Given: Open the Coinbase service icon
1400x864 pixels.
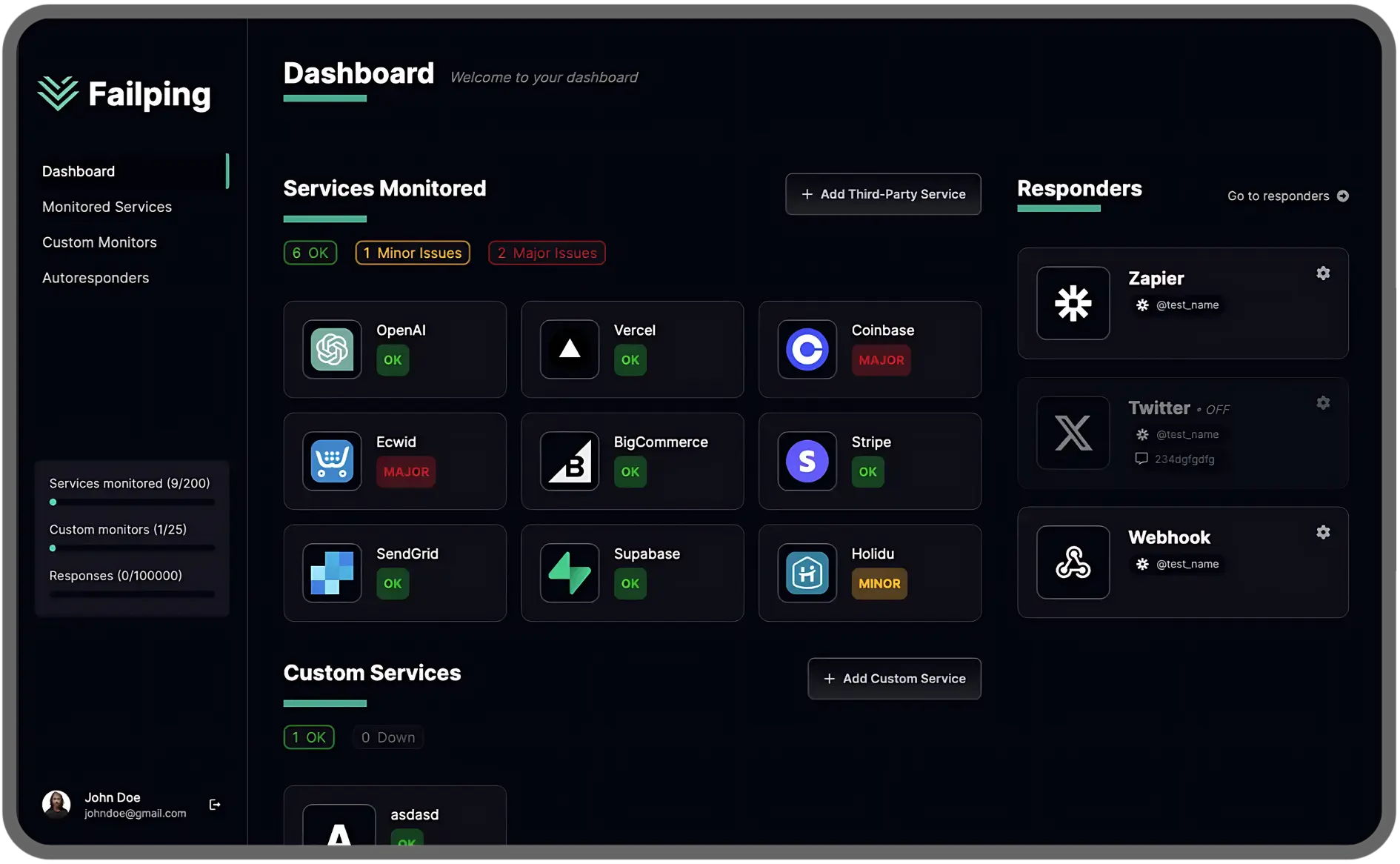Looking at the screenshot, I should click(x=806, y=349).
